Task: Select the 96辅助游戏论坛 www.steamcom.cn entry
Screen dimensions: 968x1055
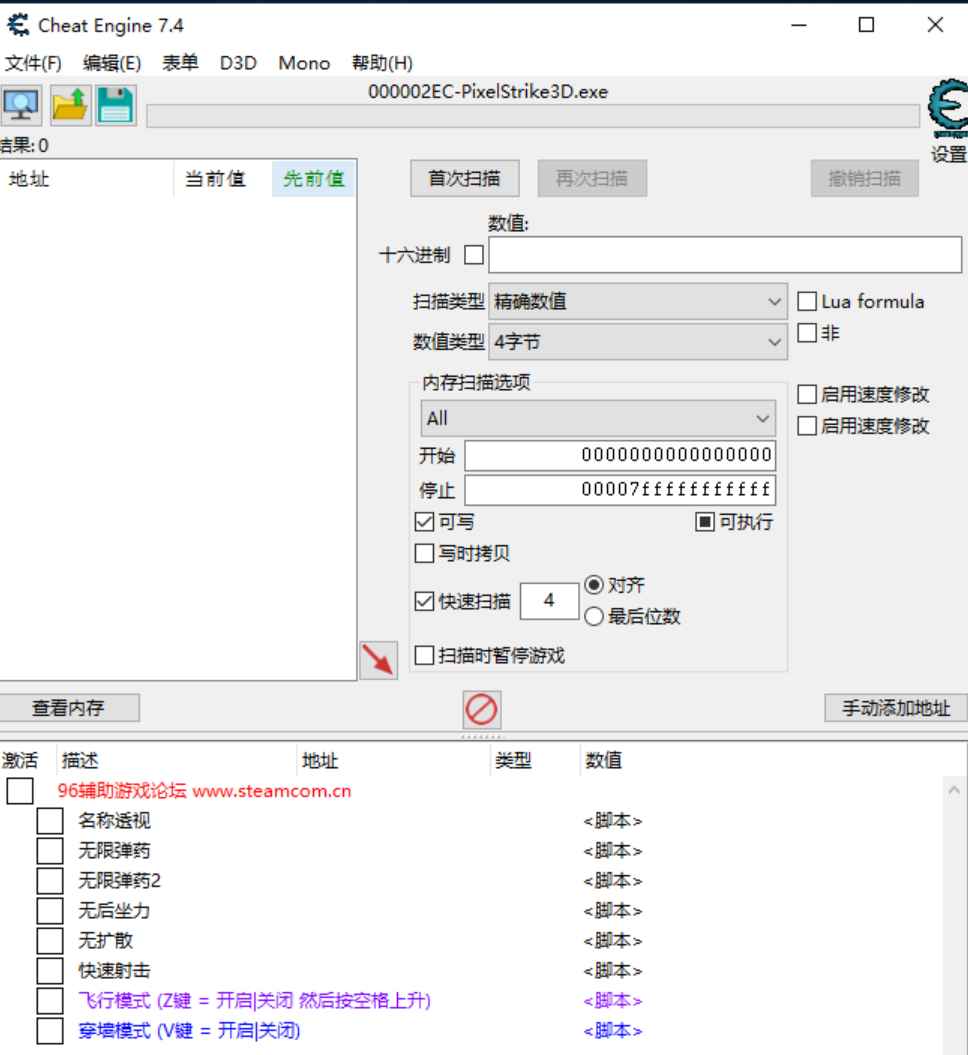Action: pyautogui.click(x=204, y=791)
